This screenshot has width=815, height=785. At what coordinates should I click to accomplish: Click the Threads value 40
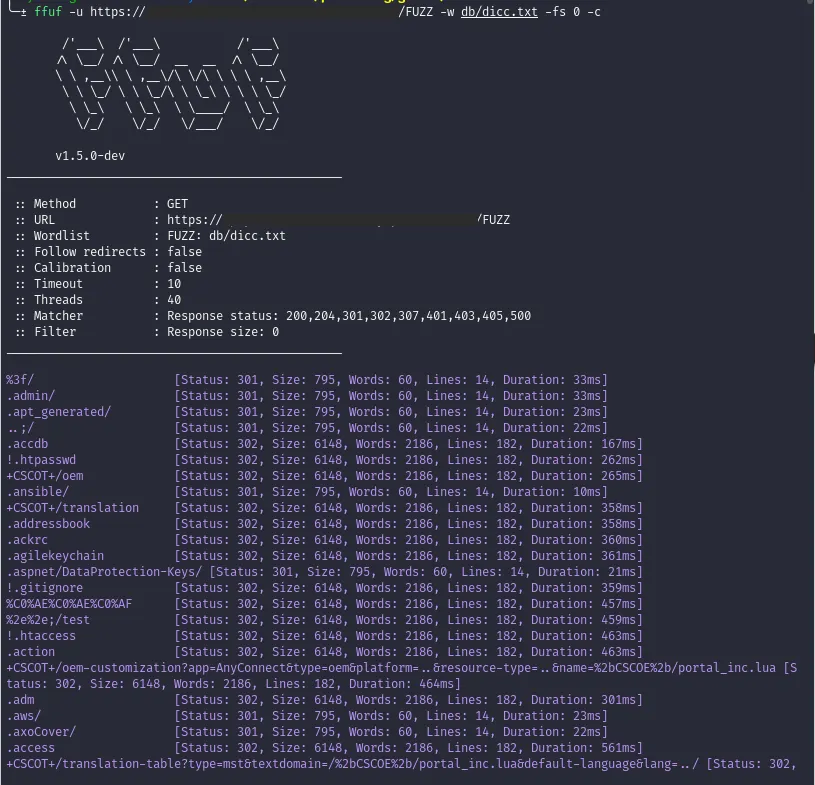coord(174,300)
